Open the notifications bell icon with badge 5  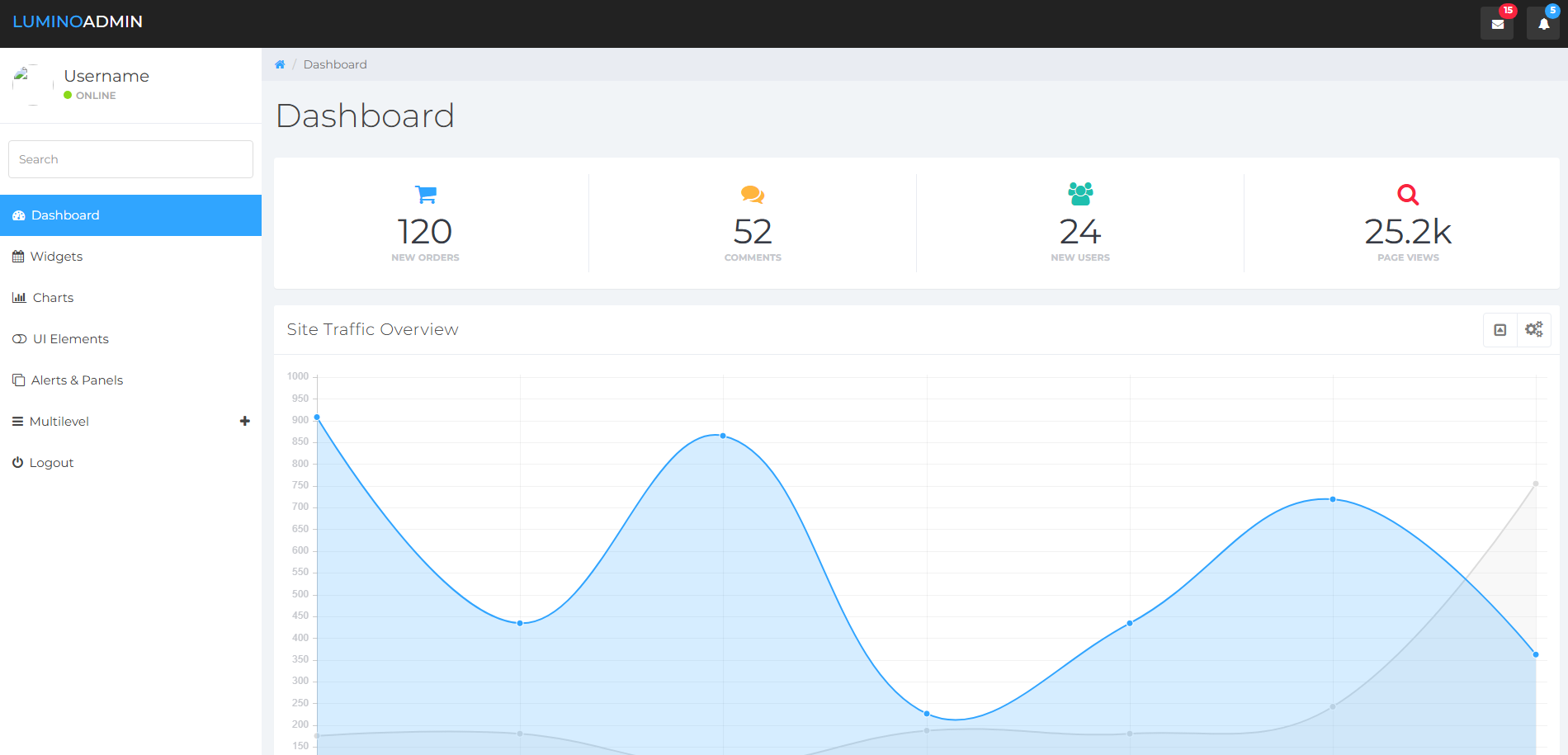click(1543, 24)
